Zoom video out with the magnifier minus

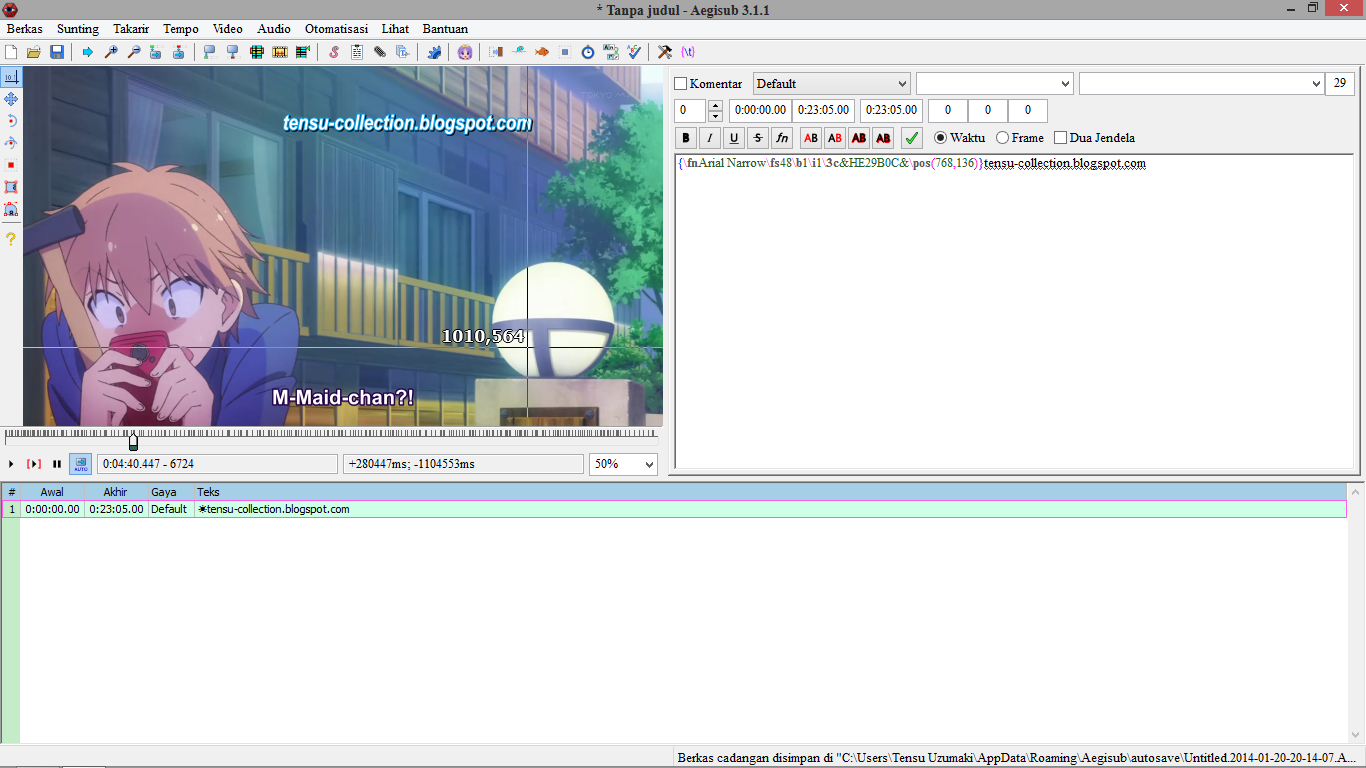pyautogui.click(x=133, y=52)
